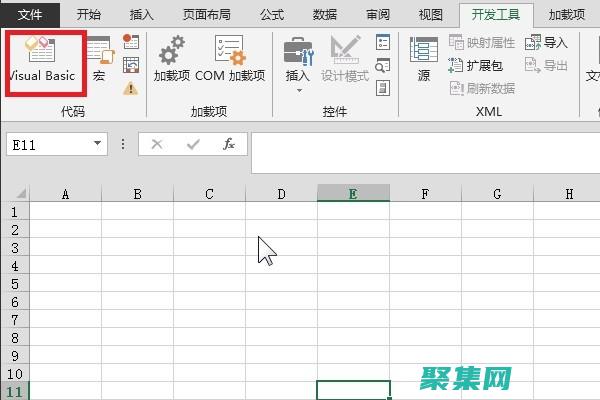Click the fx insert function button

[x=229, y=144]
